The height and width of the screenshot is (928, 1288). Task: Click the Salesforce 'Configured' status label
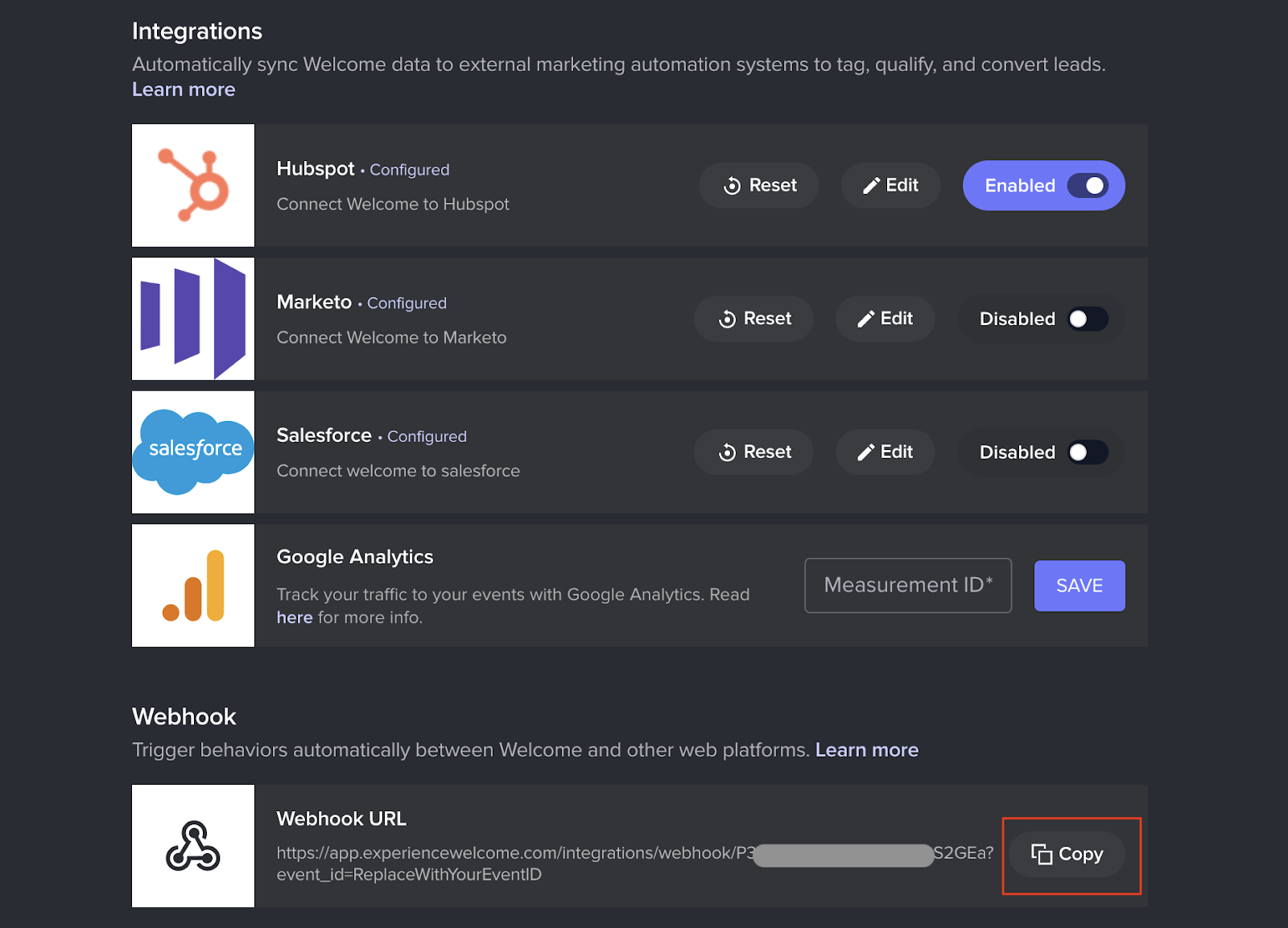coord(427,436)
